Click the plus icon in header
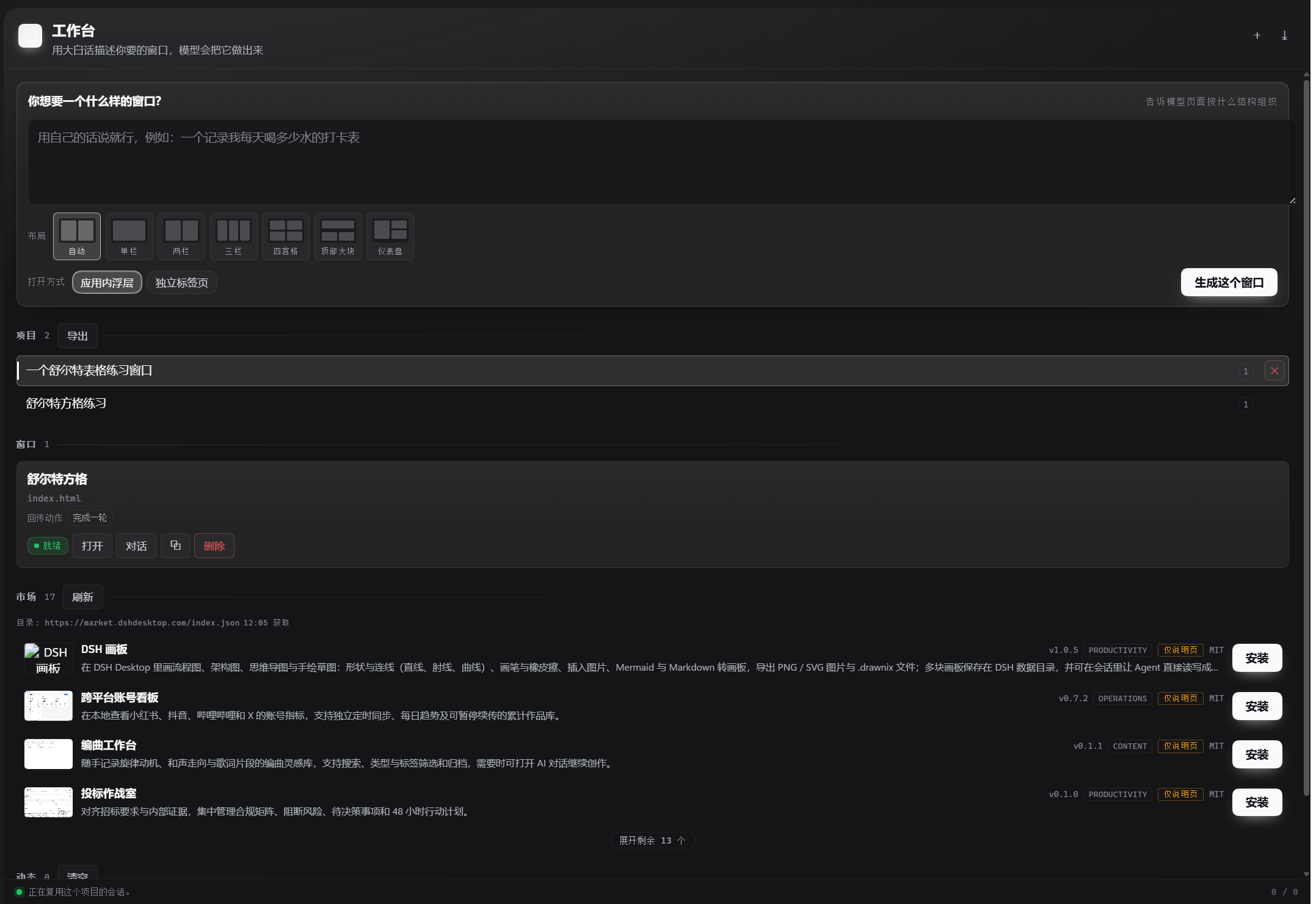This screenshot has width=1316, height=904. tap(1257, 35)
